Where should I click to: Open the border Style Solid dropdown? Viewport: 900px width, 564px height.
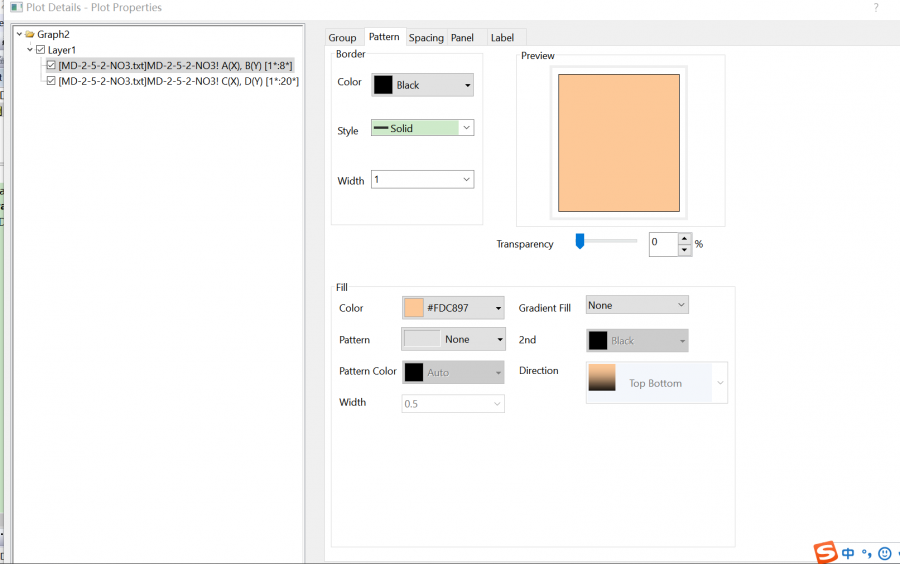point(466,128)
